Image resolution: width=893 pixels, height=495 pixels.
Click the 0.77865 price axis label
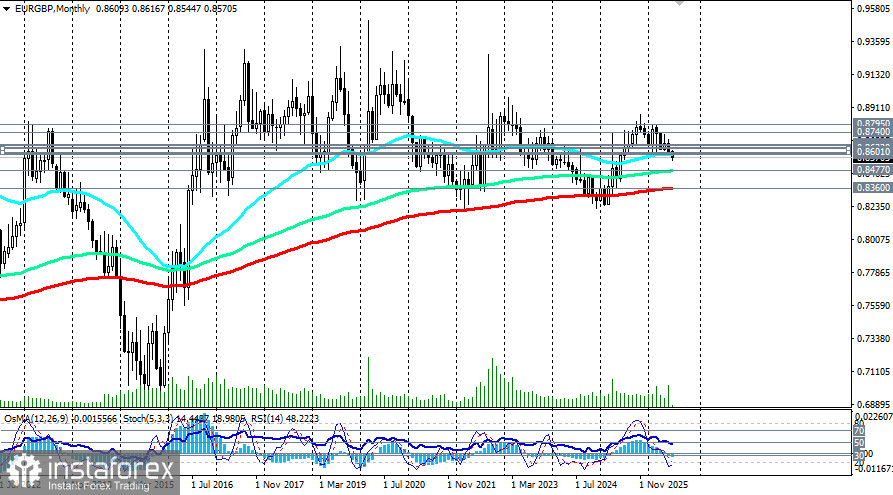coord(873,273)
